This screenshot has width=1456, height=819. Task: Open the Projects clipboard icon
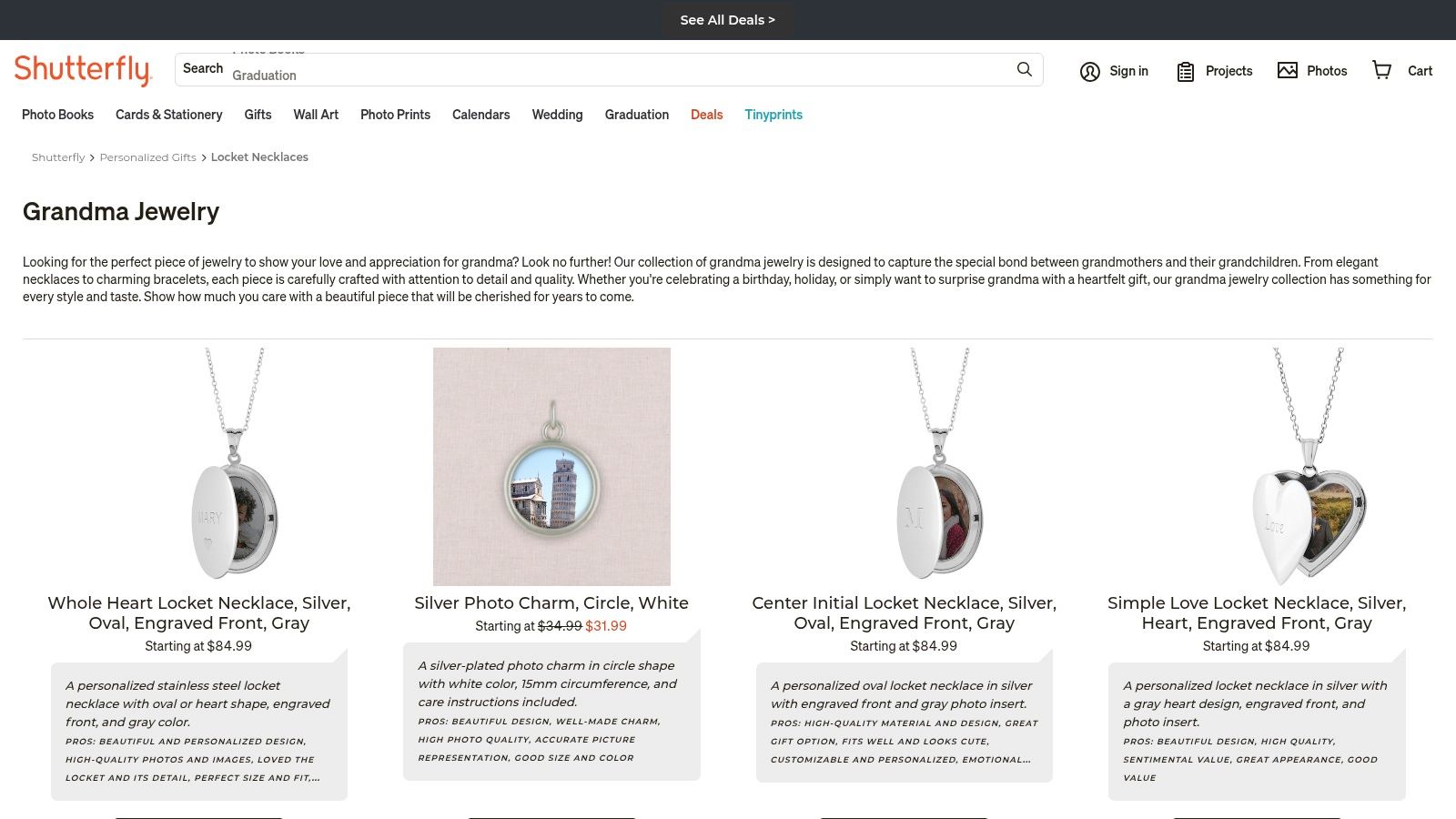(1185, 71)
